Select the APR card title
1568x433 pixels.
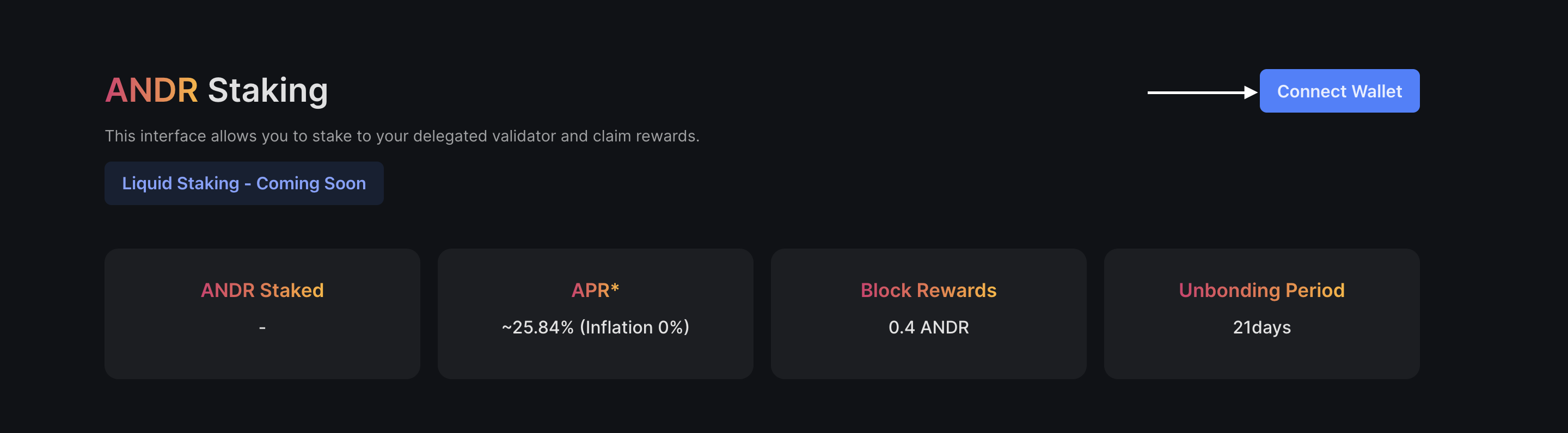tap(590, 290)
